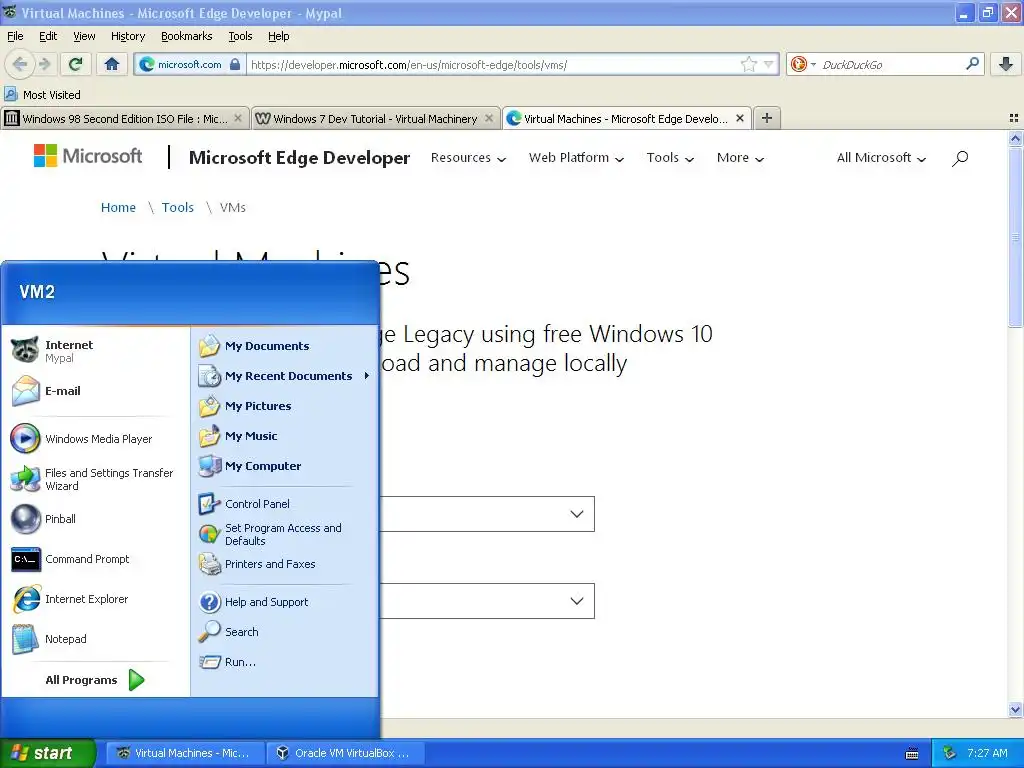The height and width of the screenshot is (768, 1024).
Task: Click the Start button
Action: click(48, 753)
